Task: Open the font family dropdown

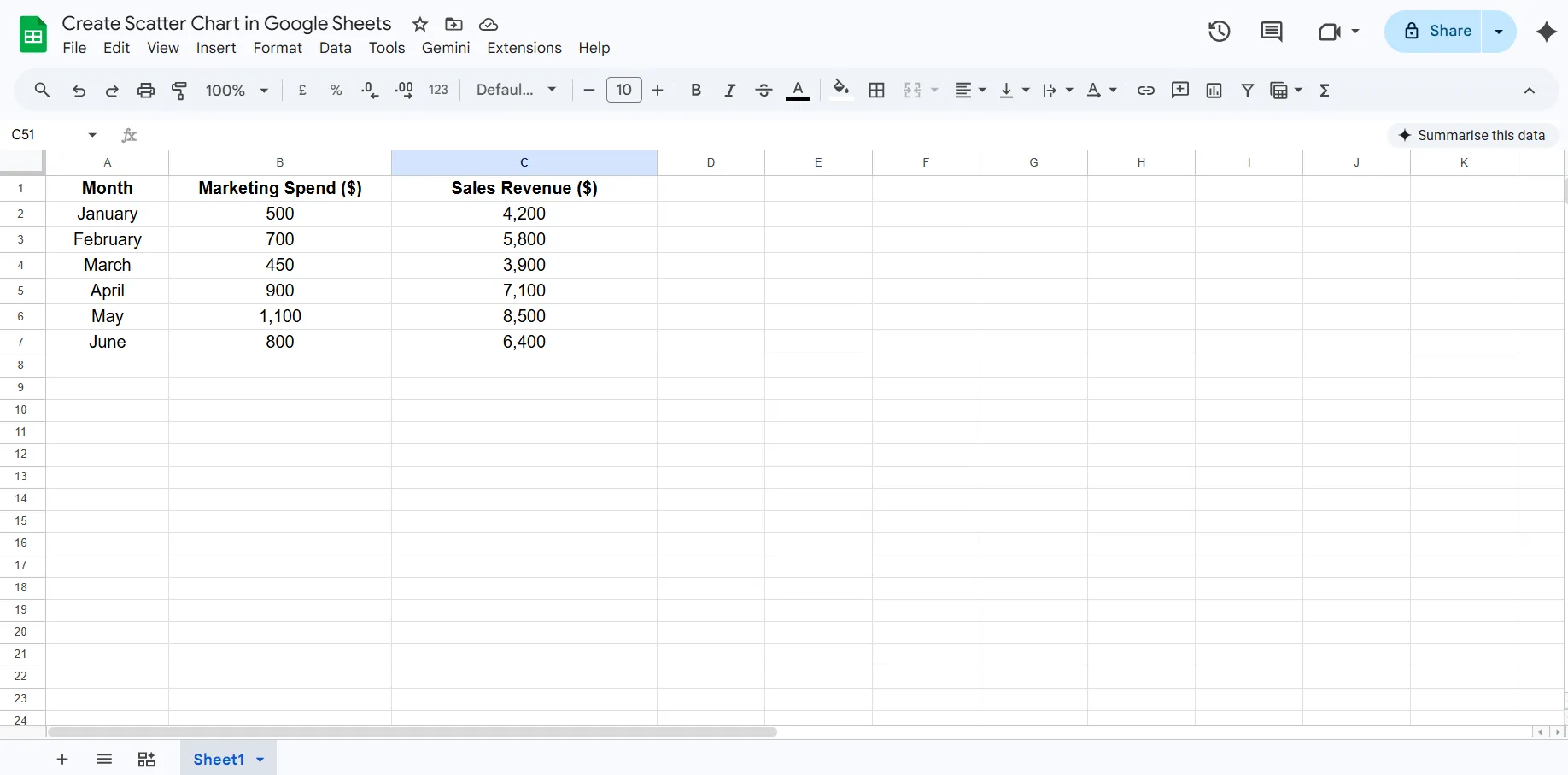Action: tap(516, 90)
